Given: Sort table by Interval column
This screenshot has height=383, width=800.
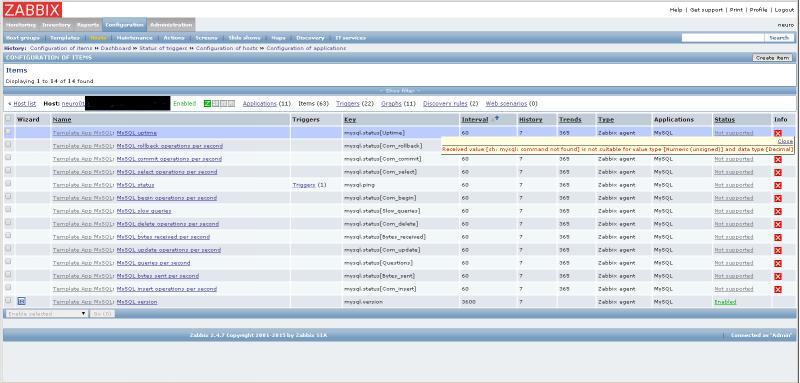Looking at the screenshot, I should pyautogui.click(x=474, y=119).
